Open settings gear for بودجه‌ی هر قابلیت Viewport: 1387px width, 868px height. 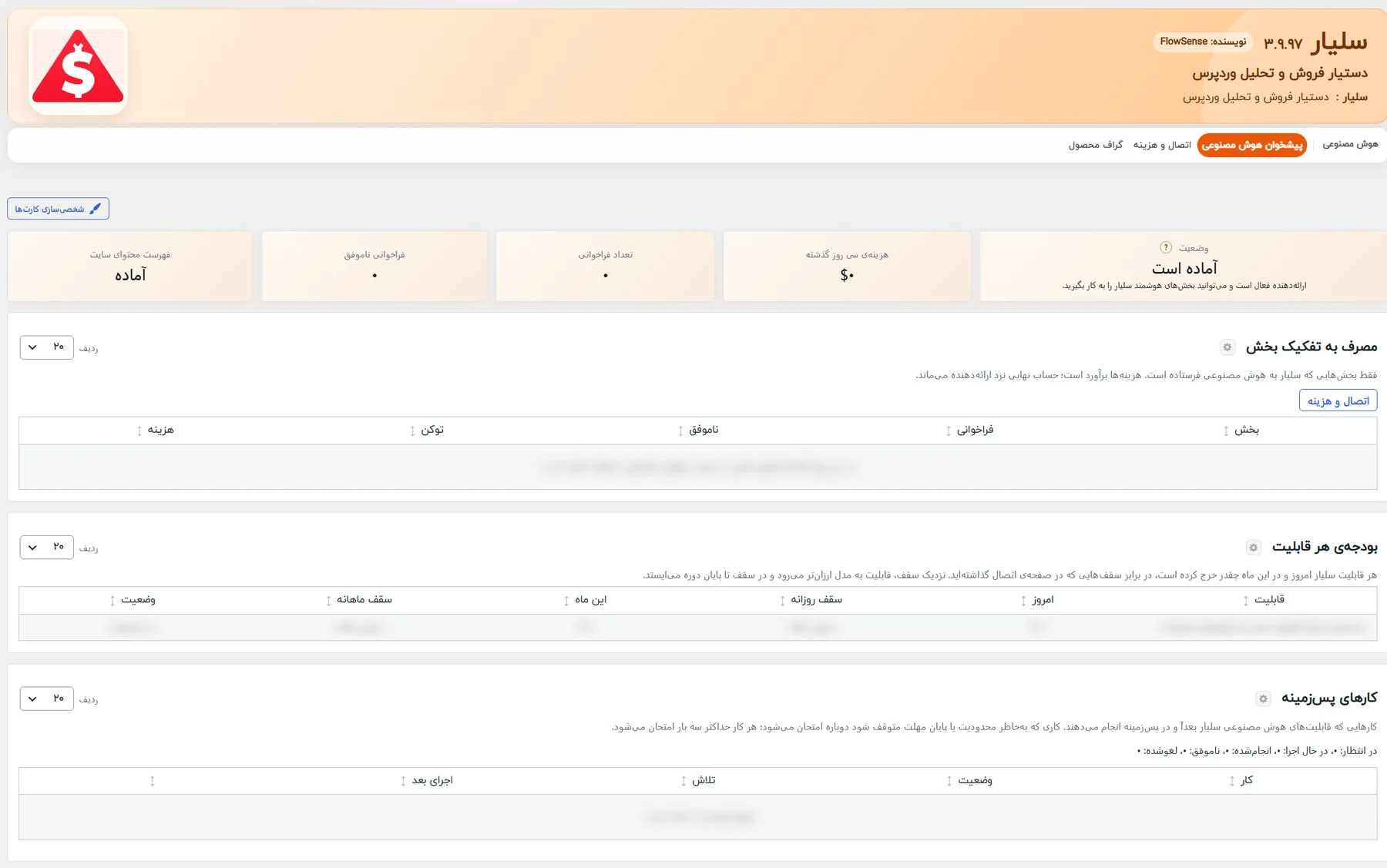click(1254, 548)
